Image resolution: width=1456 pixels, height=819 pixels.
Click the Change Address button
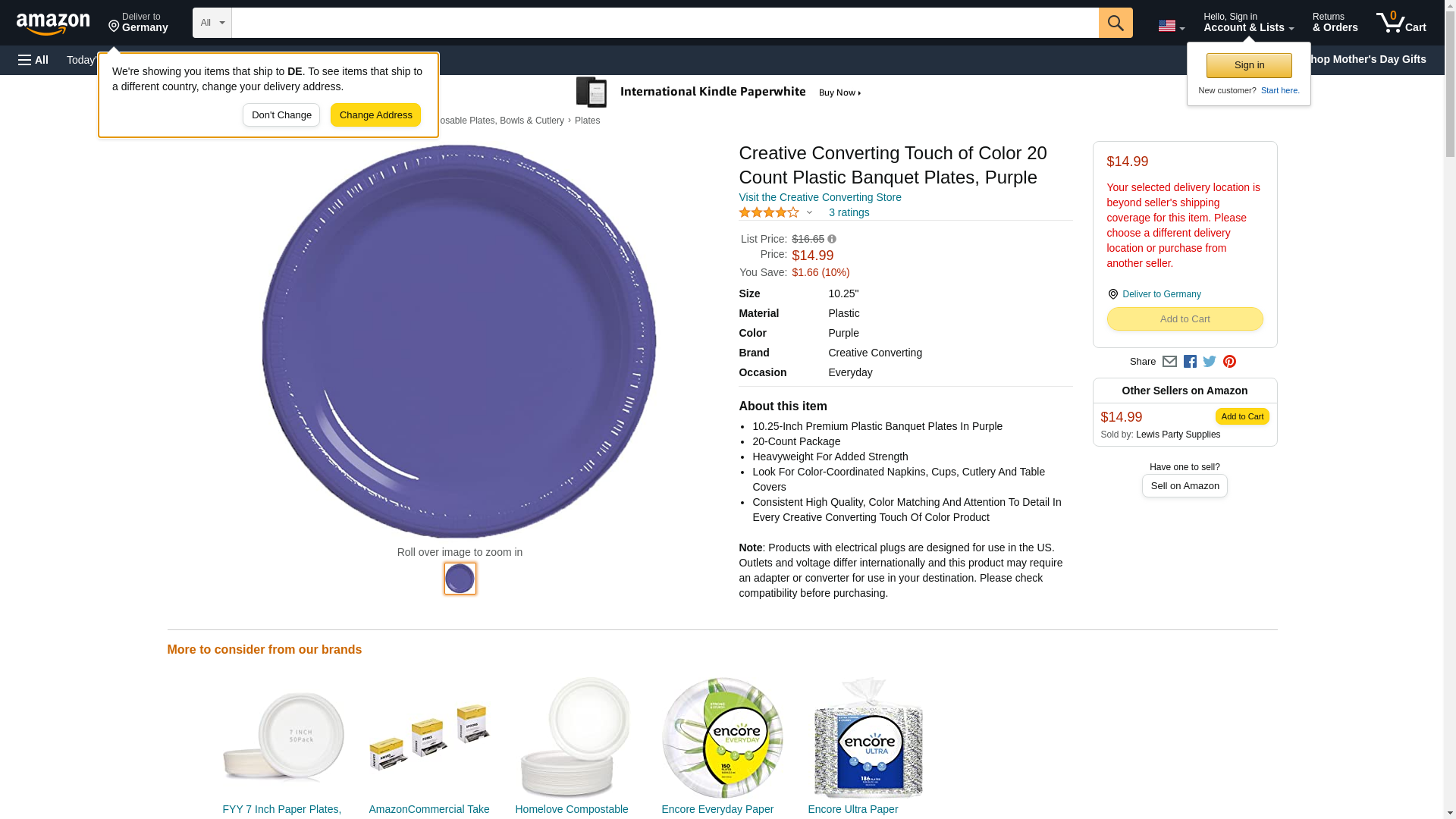point(375,115)
